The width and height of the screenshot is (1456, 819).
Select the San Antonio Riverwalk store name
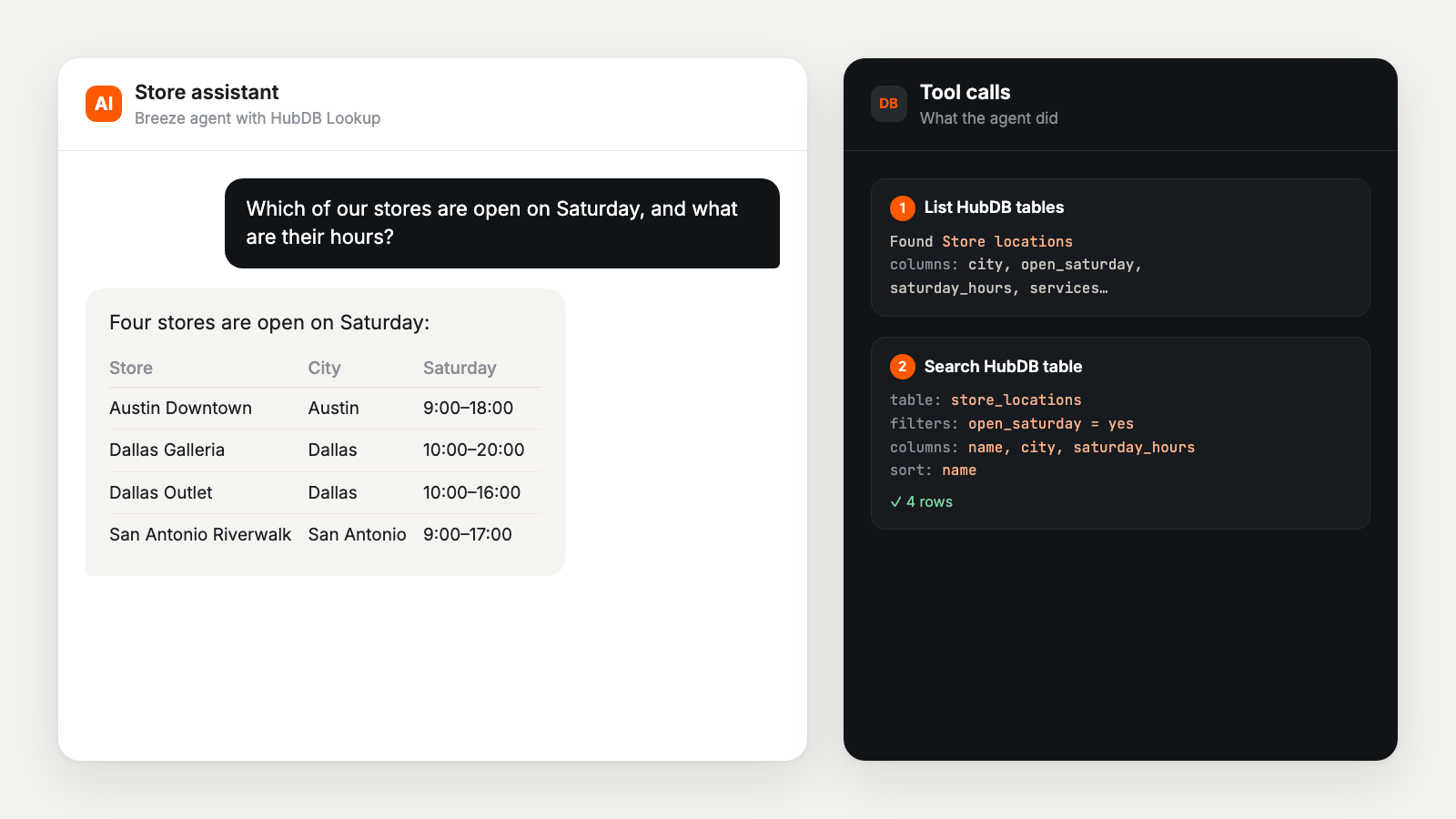[x=200, y=534]
